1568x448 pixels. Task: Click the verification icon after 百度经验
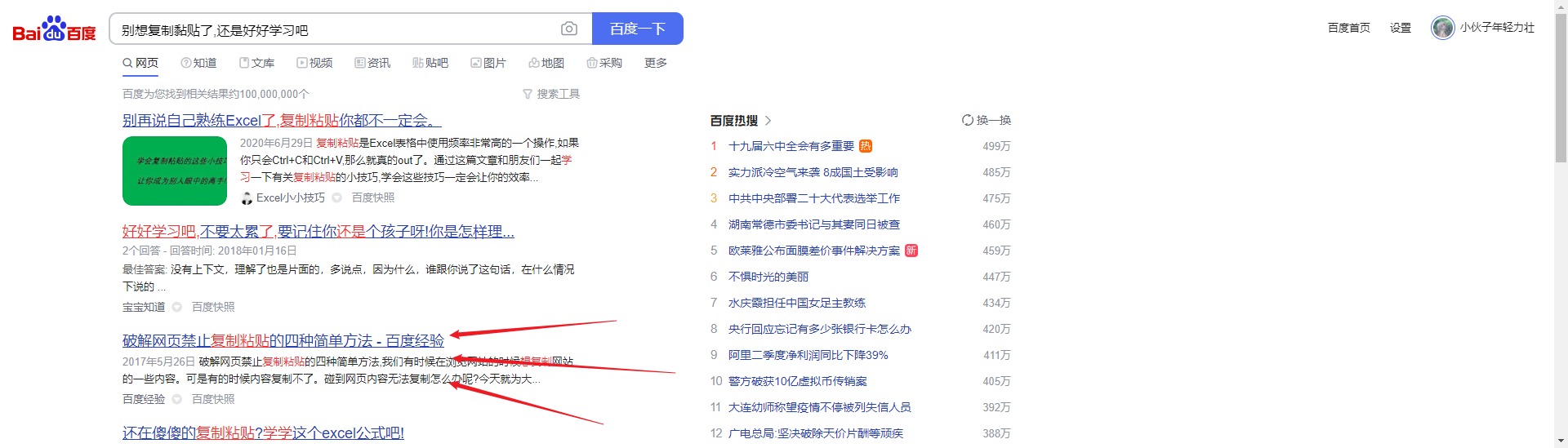(x=176, y=399)
